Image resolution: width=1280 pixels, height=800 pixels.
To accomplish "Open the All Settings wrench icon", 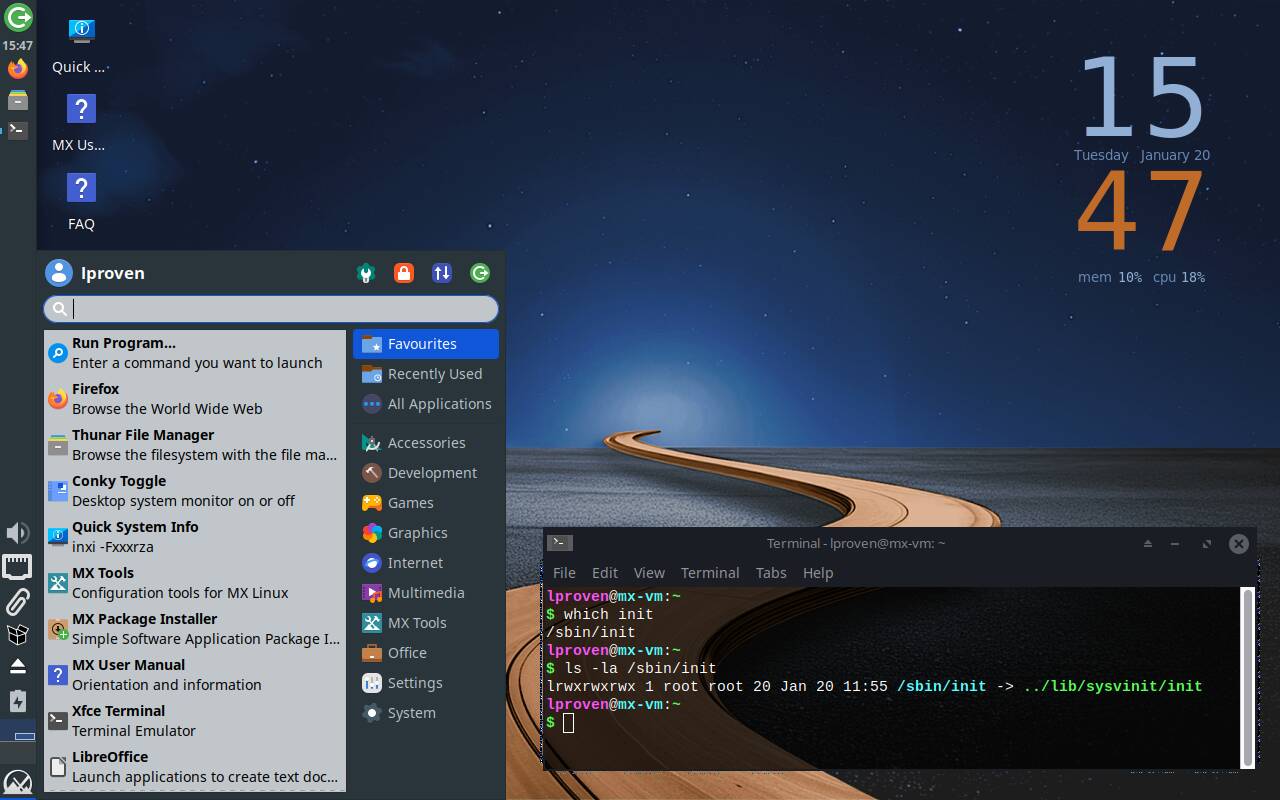I will [366, 272].
